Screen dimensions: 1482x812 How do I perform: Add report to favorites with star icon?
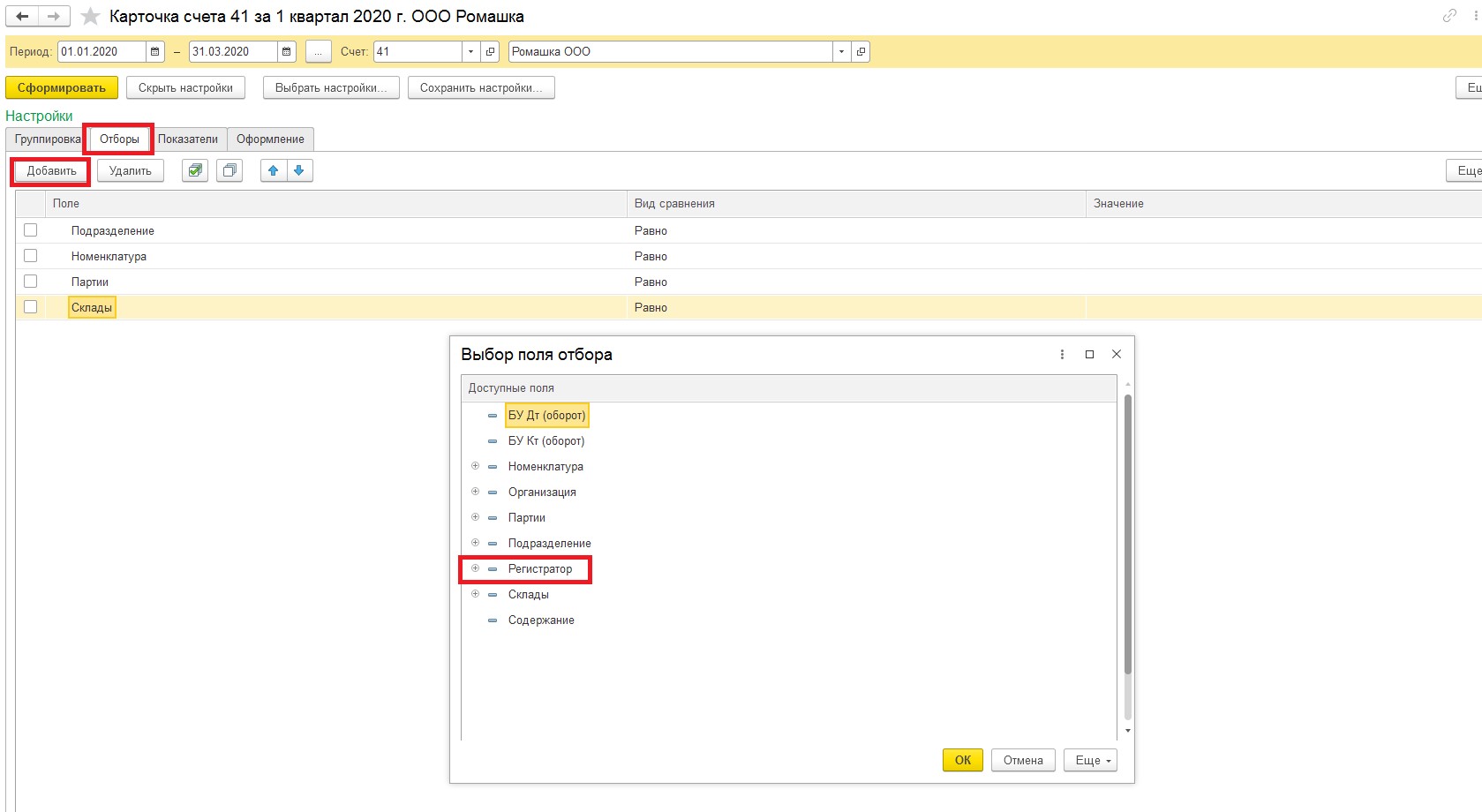pyautogui.click(x=90, y=17)
